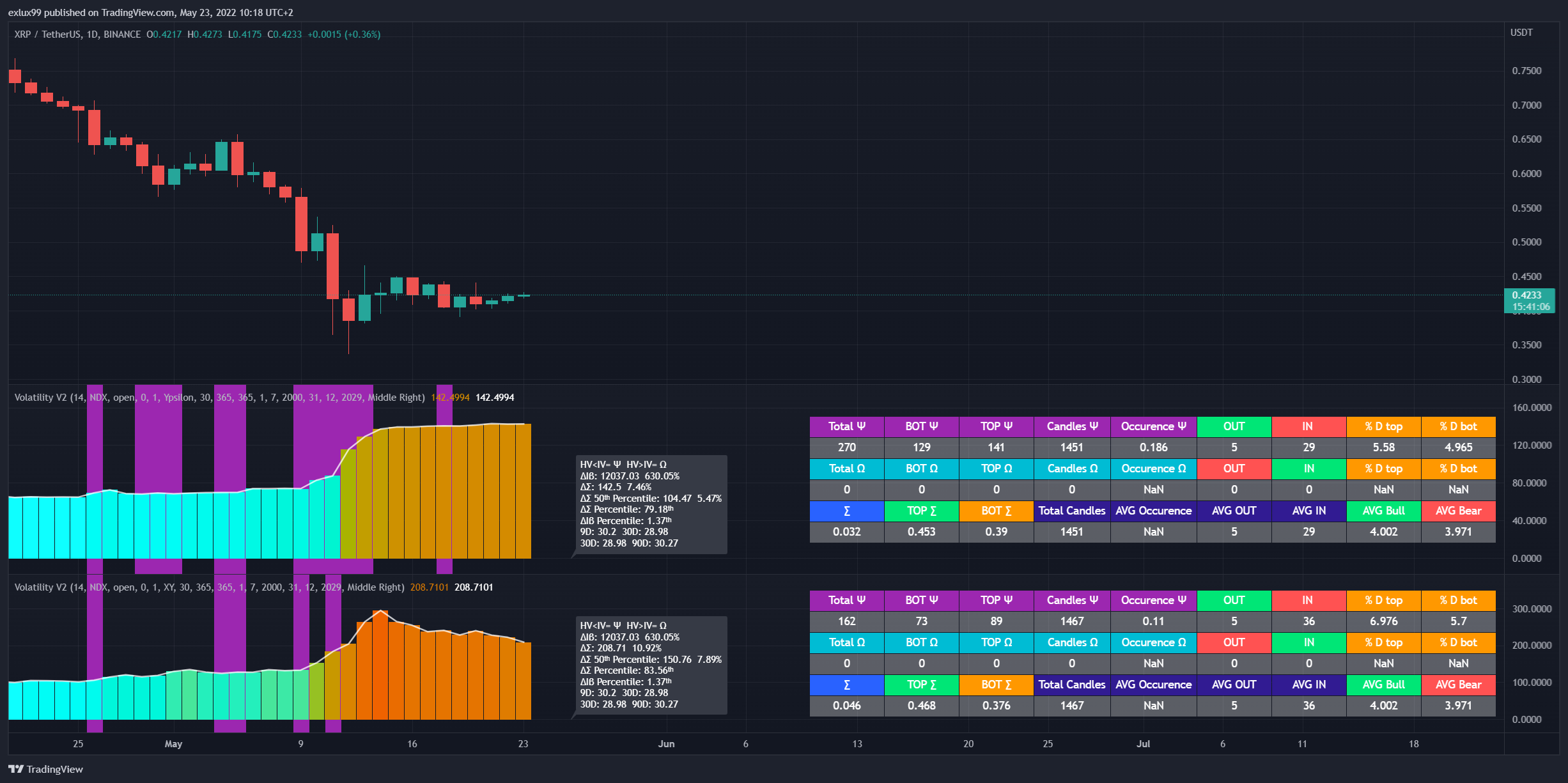Click the TOP Ψ cell value 89
Viewport: 1568px width, 783px height.
pos(997,621)
